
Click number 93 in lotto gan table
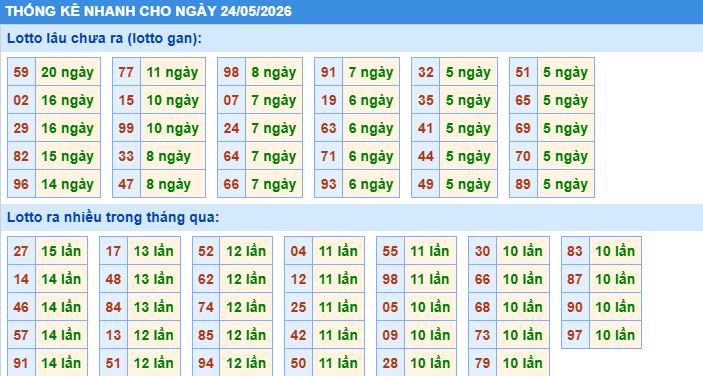pyautogui.click(x=328, y=184)
